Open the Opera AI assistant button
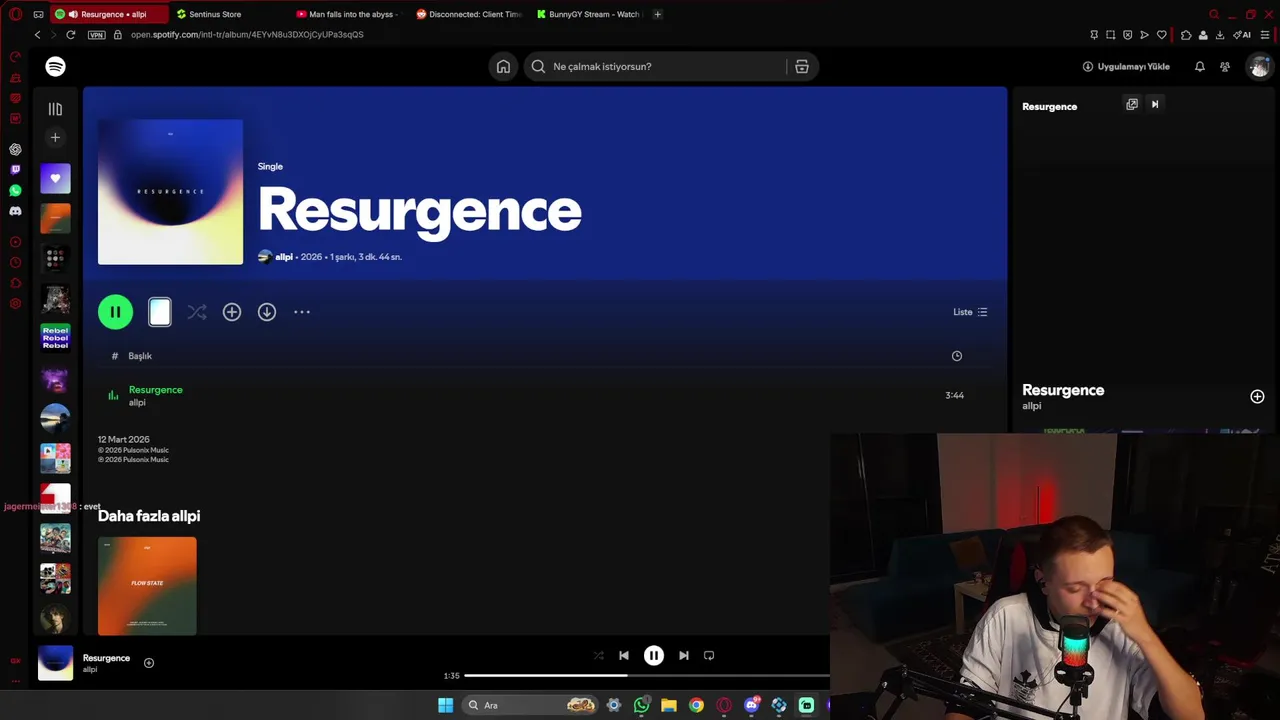This screenshot has height=720, width=1280. click(x=1242, y=35)
